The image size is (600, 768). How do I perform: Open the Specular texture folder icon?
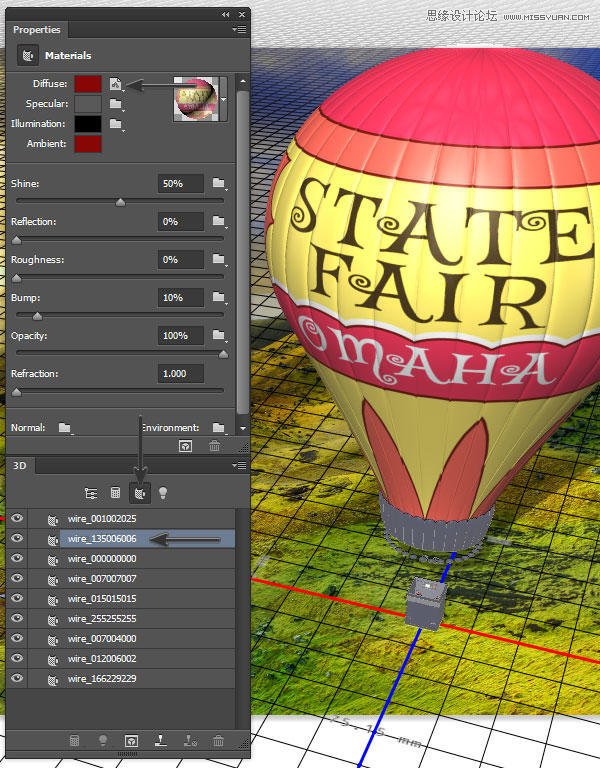[x=116, y=104]
